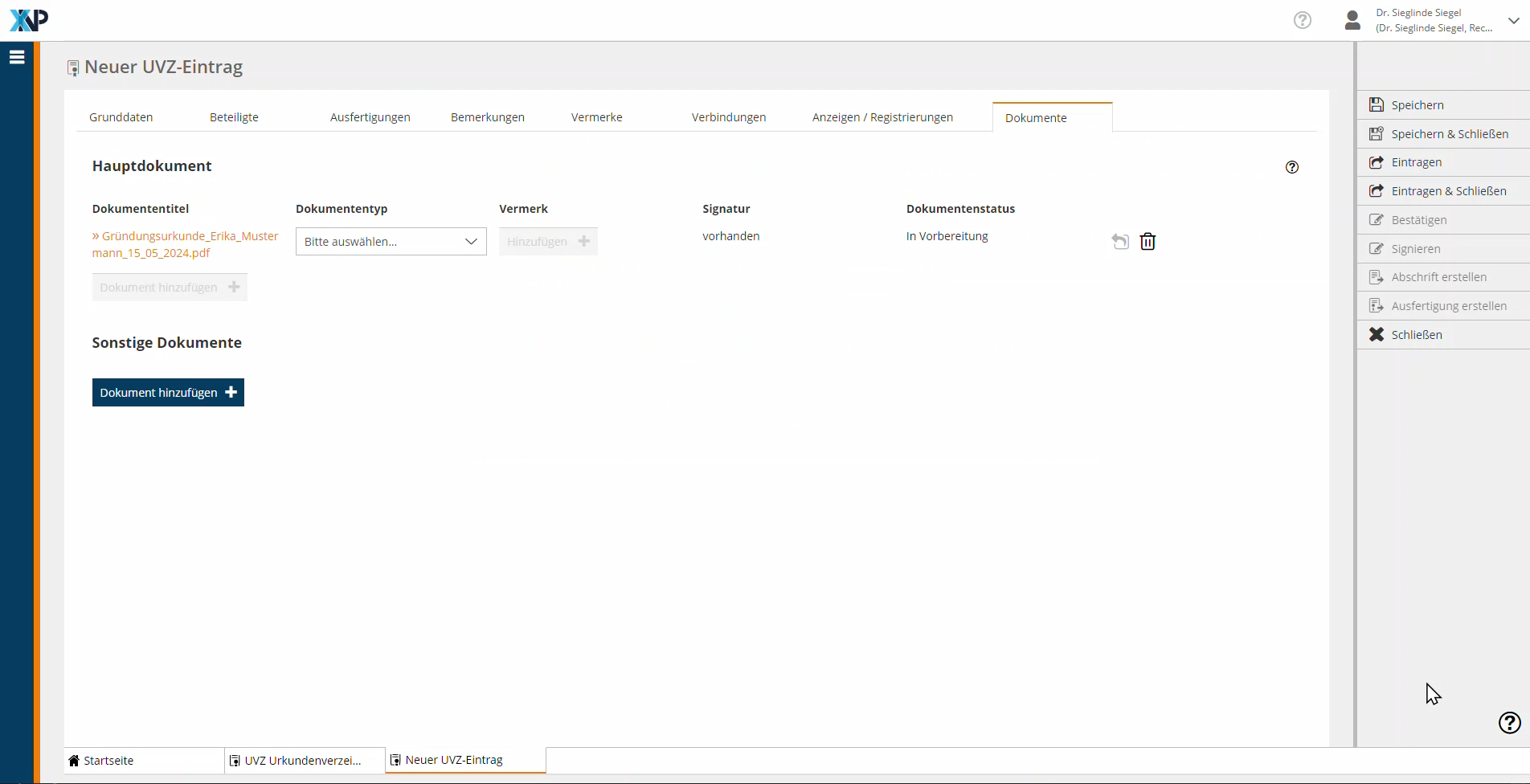Click Speichern & Schließen
Image resolution: width=1530 pixels, height=784 pixels.
[x=1449, y=134]
